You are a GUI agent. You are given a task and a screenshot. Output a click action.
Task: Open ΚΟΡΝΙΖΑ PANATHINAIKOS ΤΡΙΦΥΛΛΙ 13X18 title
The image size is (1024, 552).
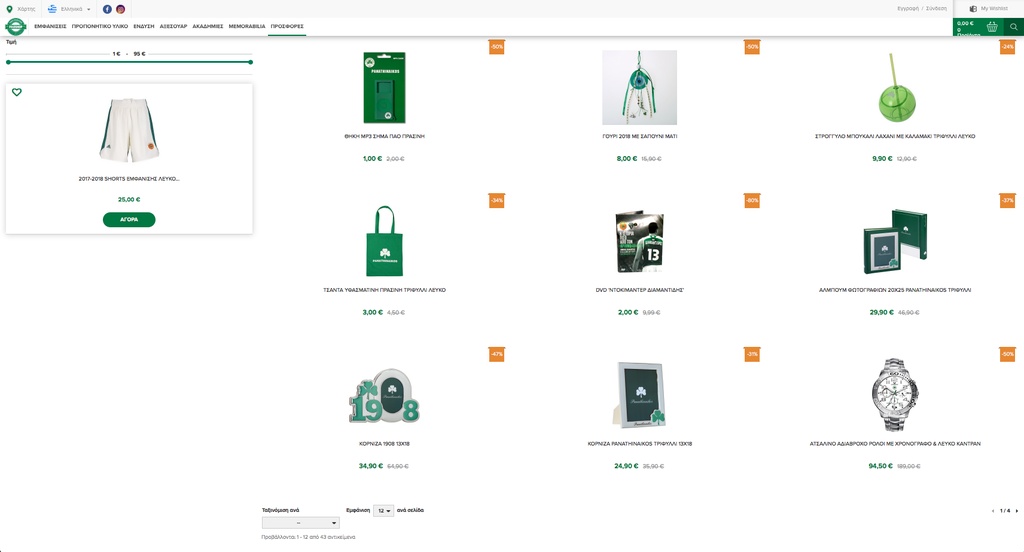point(639,444)
